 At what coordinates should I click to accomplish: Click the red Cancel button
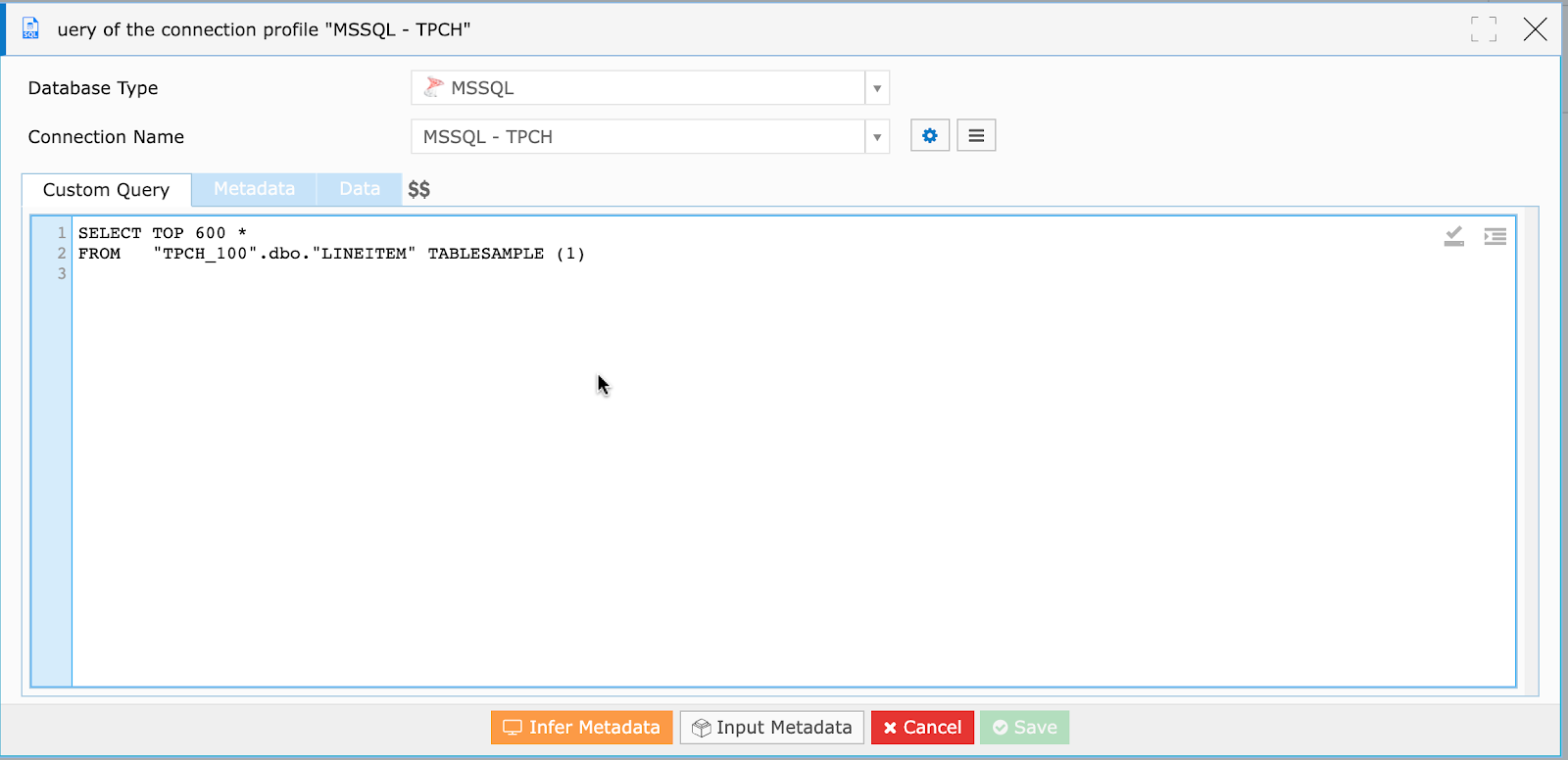pos(922,728)
